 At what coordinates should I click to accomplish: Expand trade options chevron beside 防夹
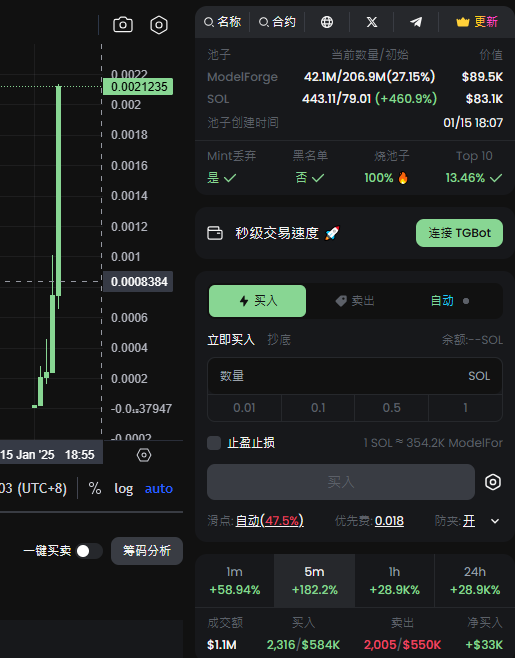[495, 521]
